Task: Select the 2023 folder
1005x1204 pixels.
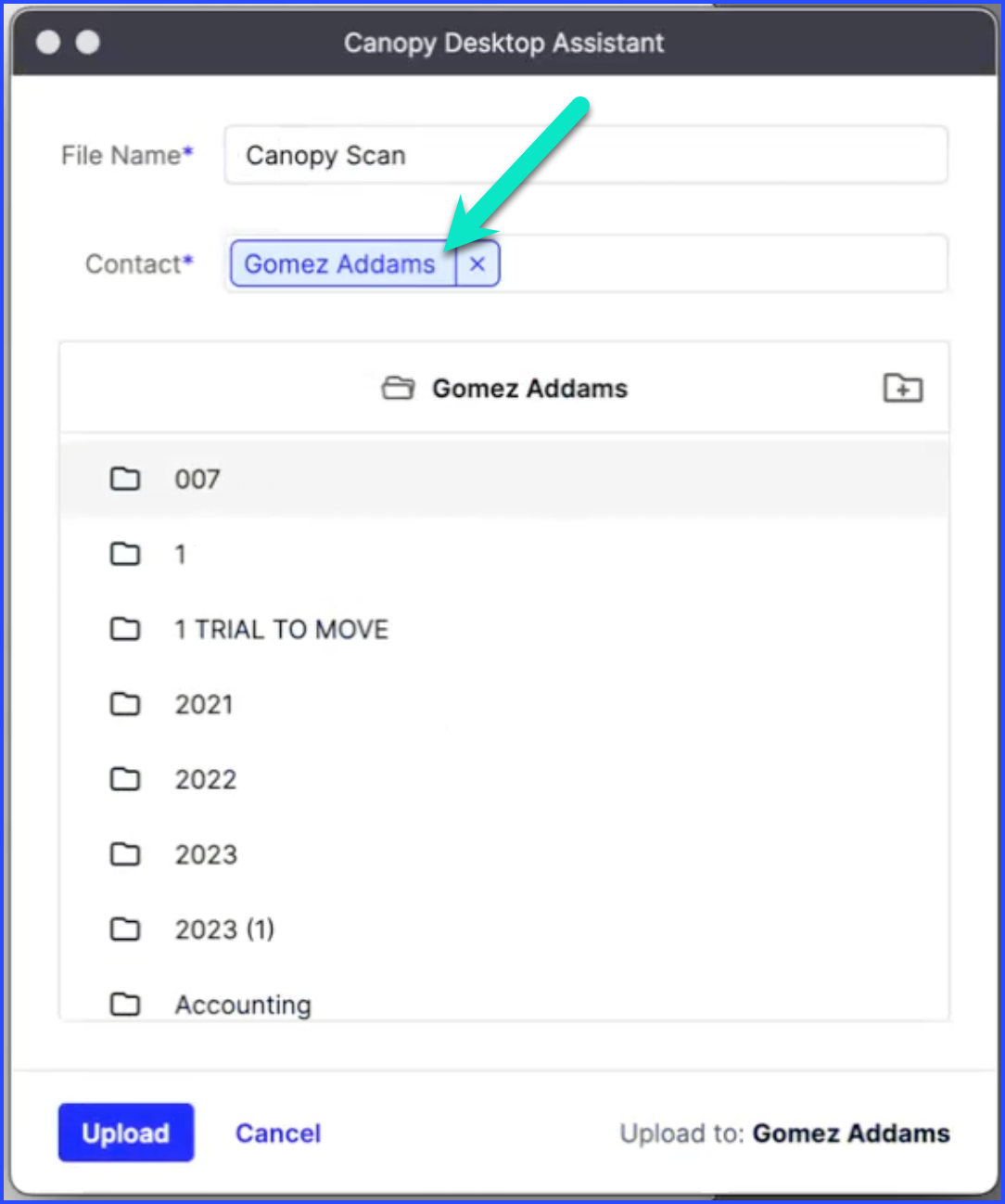Action: pyautogui.click(x=206, y=854)
